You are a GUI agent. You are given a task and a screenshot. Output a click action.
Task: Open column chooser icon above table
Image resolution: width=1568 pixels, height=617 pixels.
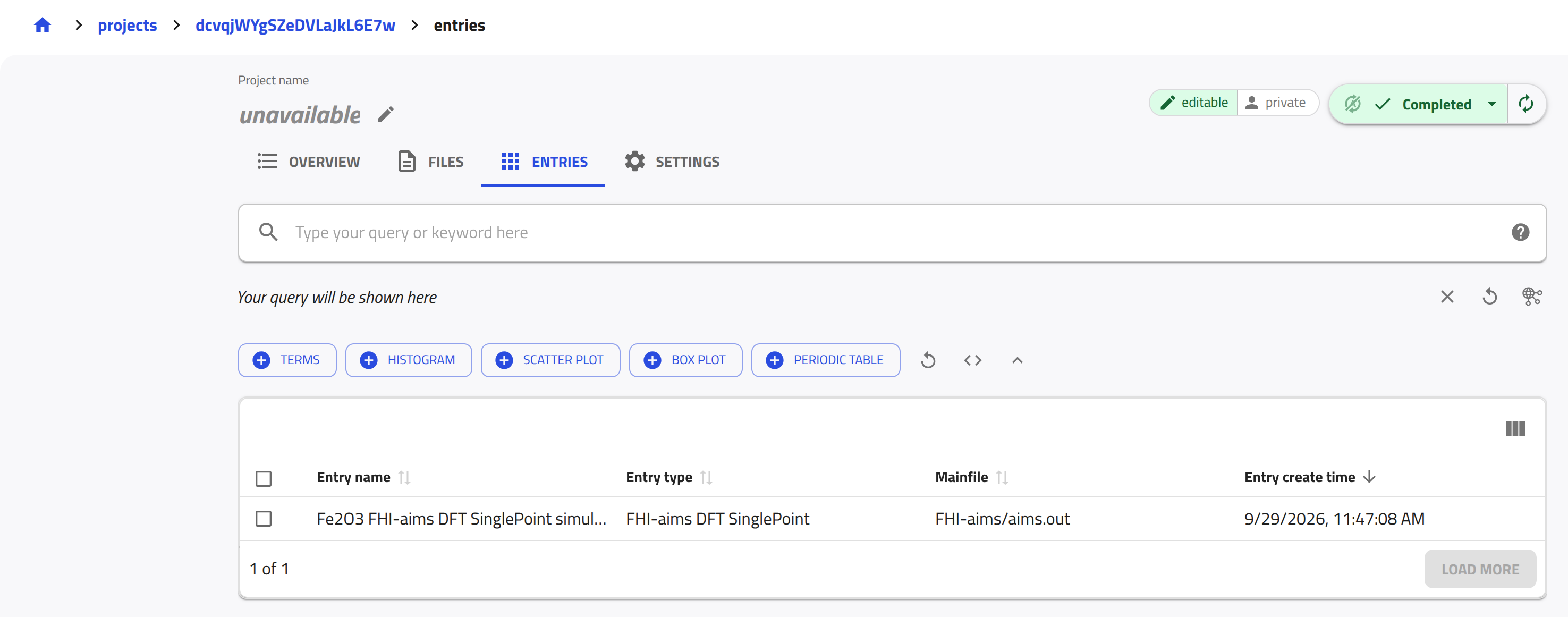pos(1515,428)
